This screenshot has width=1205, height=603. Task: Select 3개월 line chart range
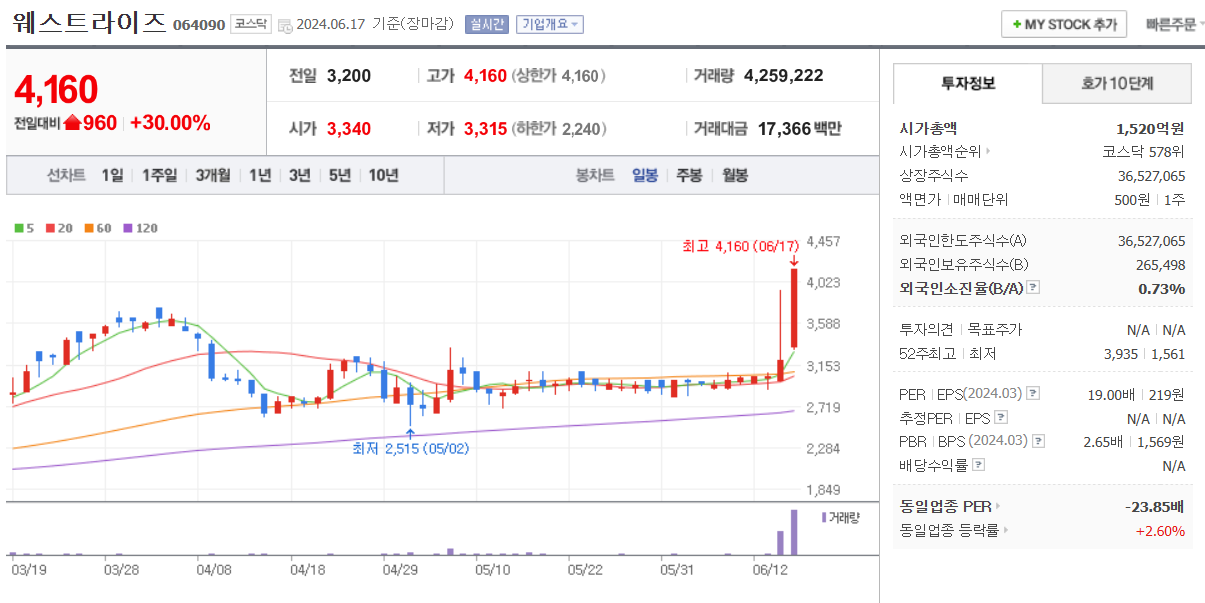click(212, 175)
